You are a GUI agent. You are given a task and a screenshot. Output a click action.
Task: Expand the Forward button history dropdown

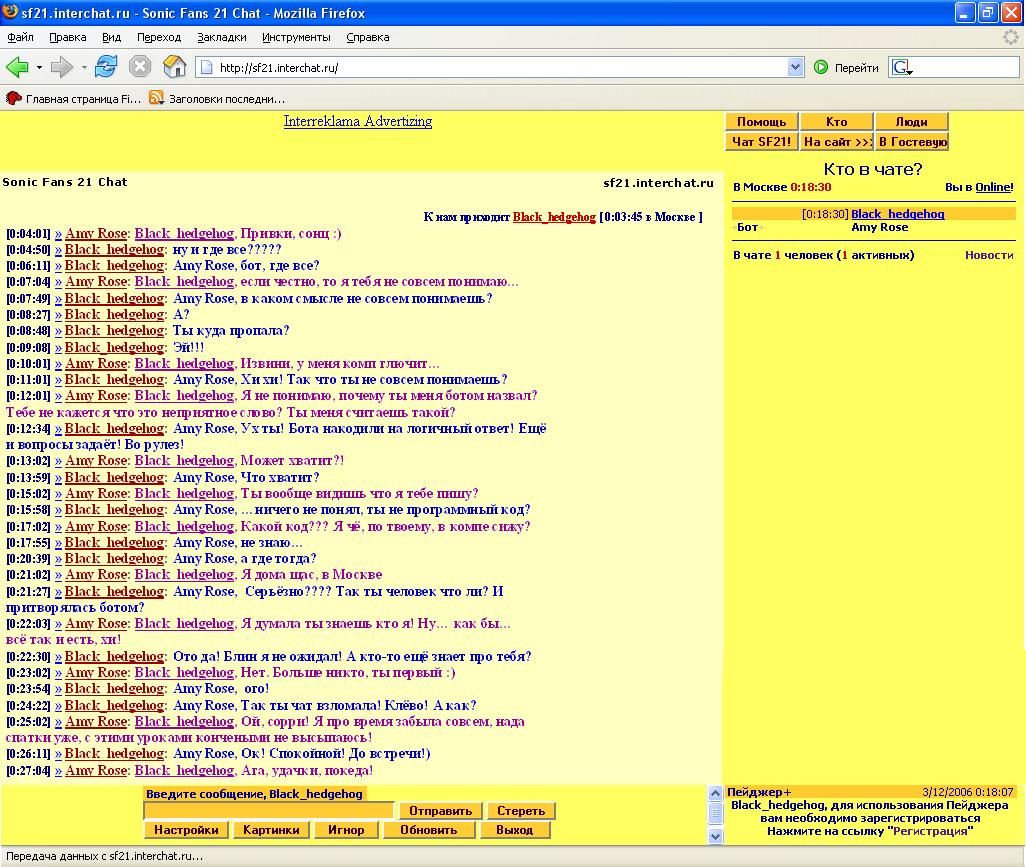point(84,68)
